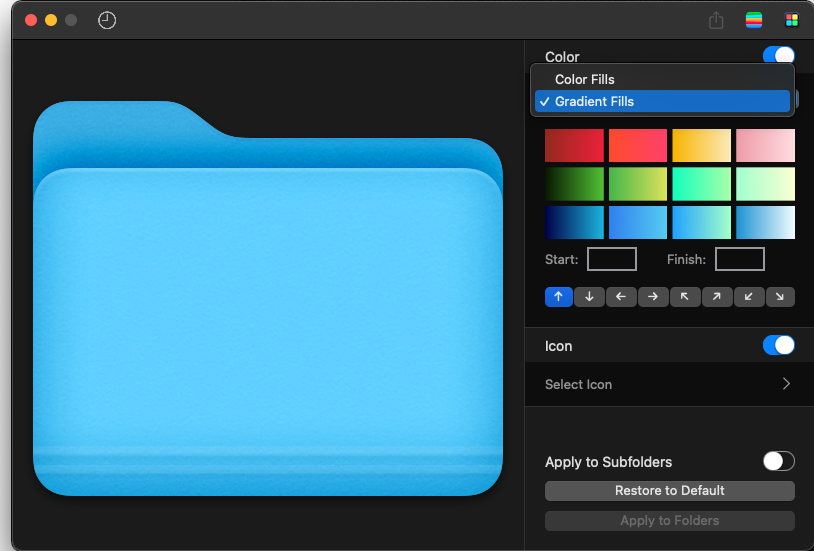
Task: Pick the red gradient swatch
Action: point(574,145)
